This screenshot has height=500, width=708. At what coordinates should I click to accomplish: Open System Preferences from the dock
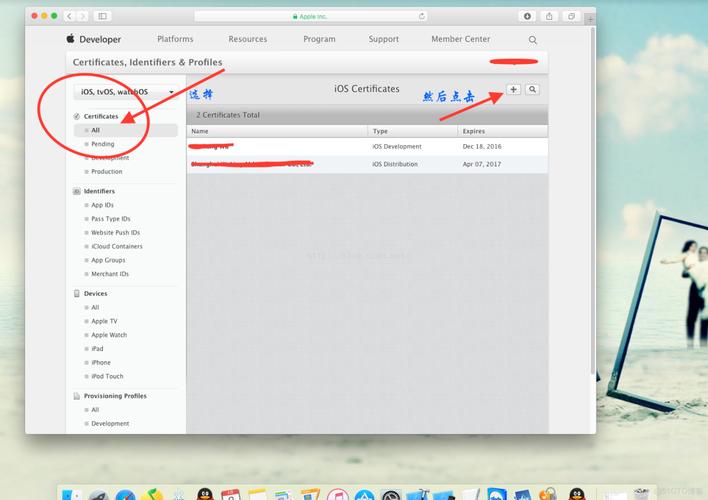pyautogui.click(x=391, y=495)
